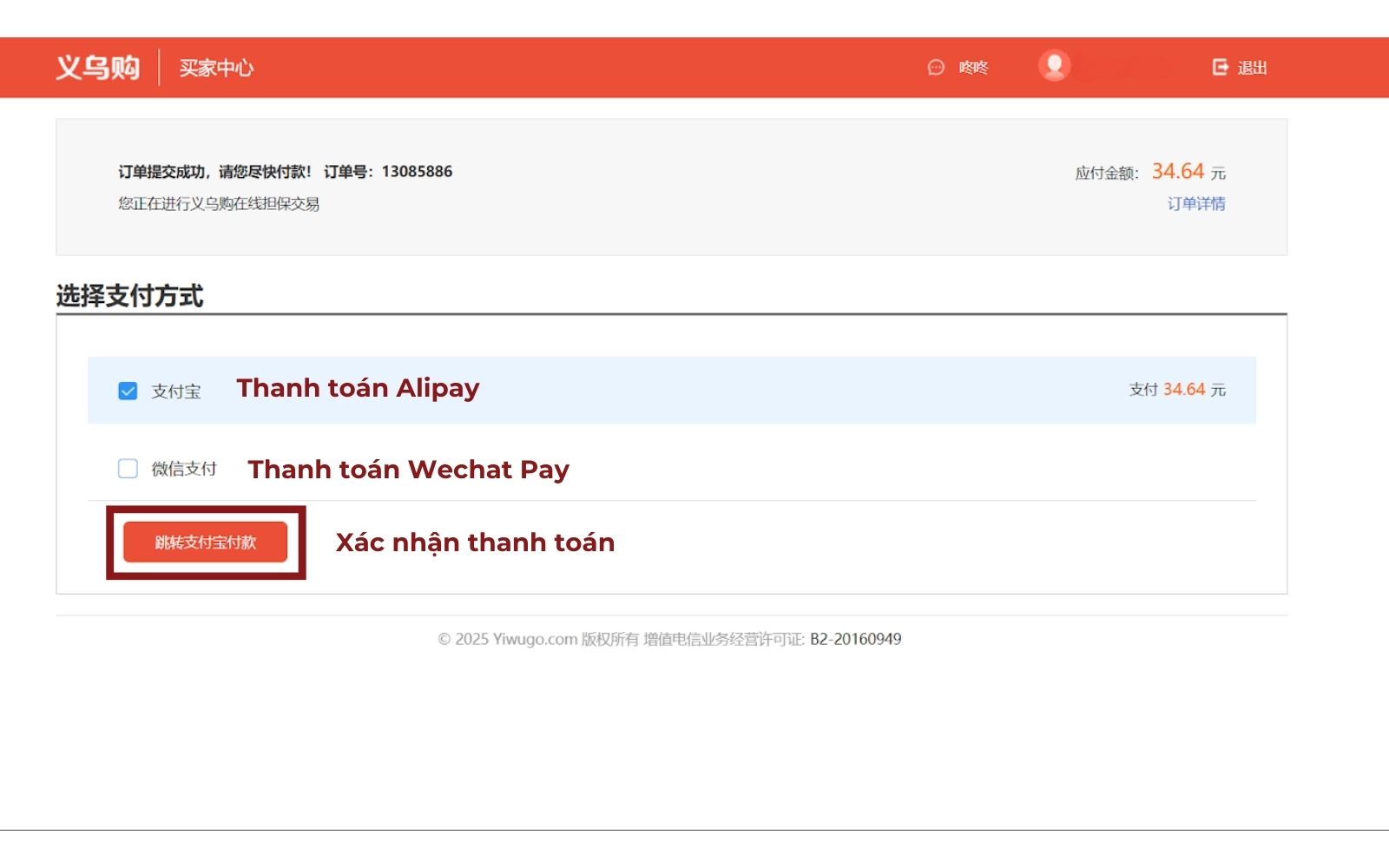Screen dimensions: 1389x868
Task: Open the 买家中心 buyer center link
Action: [x=216, y=68]
